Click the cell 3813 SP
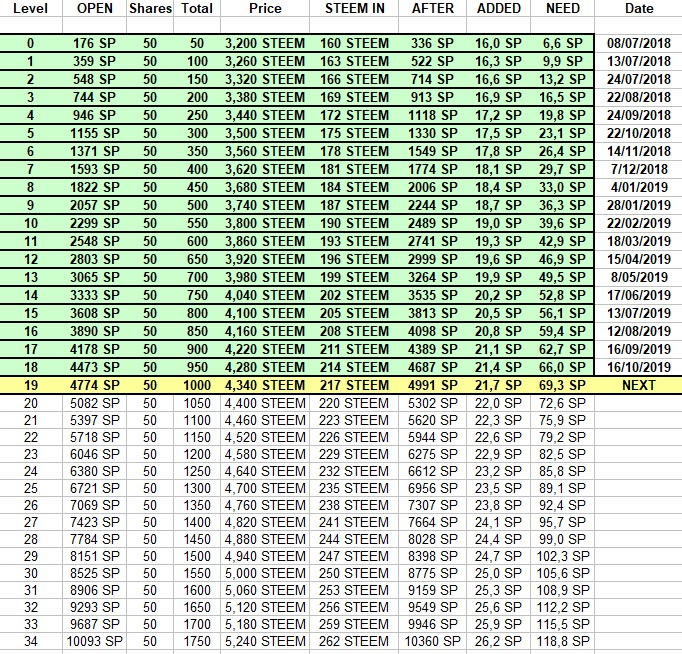This screenshot has width=682, height=654. coord(432,314)
